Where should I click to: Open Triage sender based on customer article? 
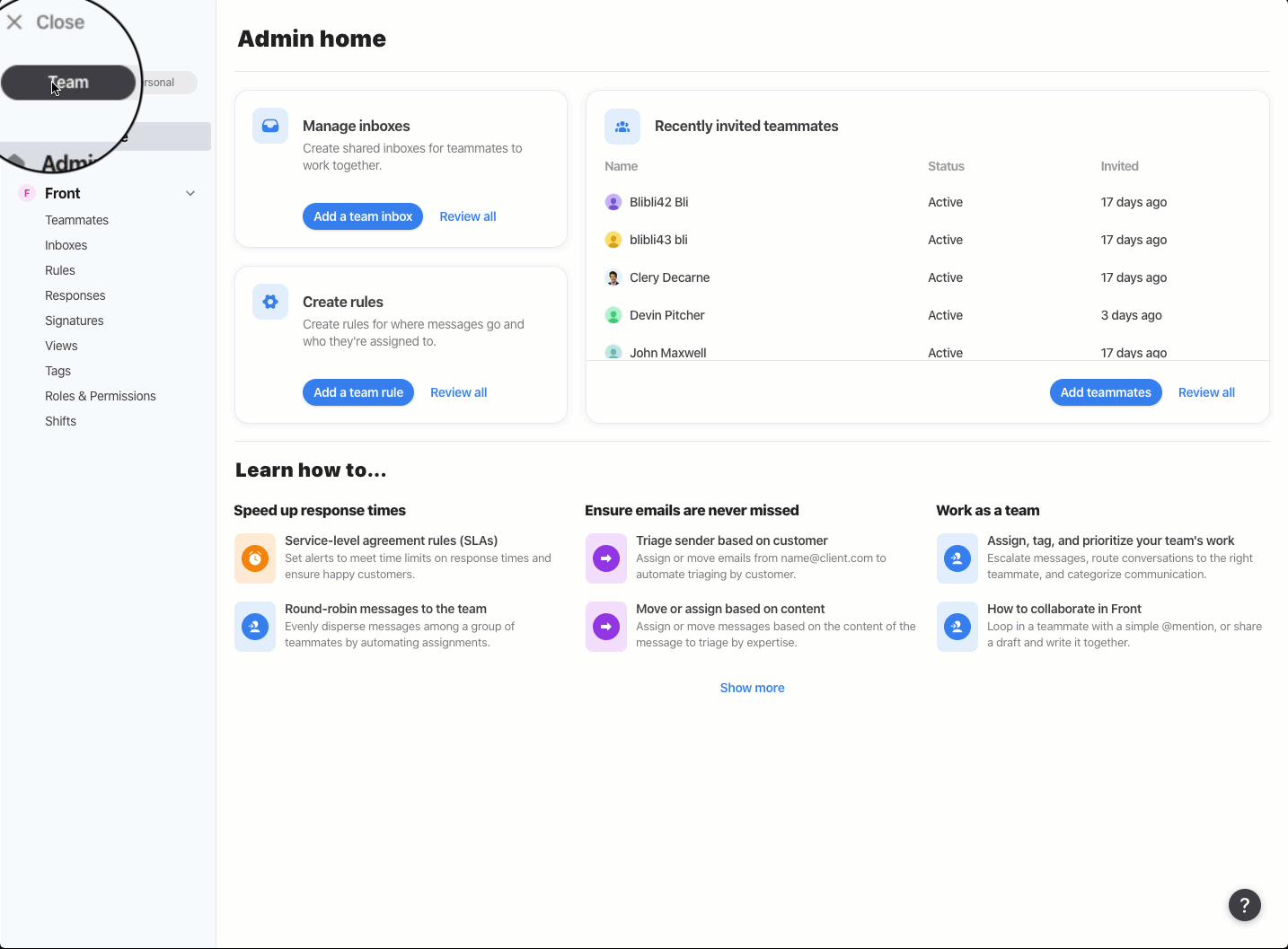click(732, 540)
